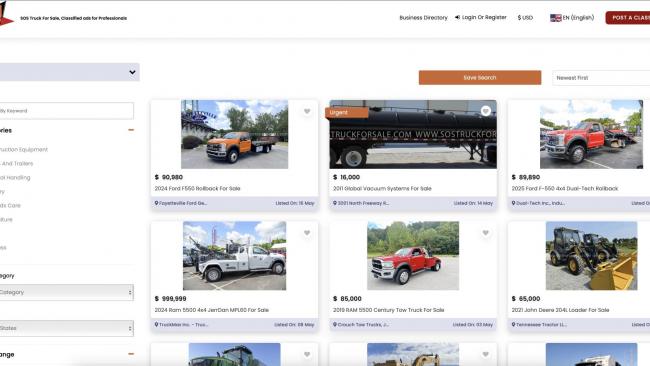Click the US flag language icon
This screenshot has height=366, width=650.
(555, 18)
